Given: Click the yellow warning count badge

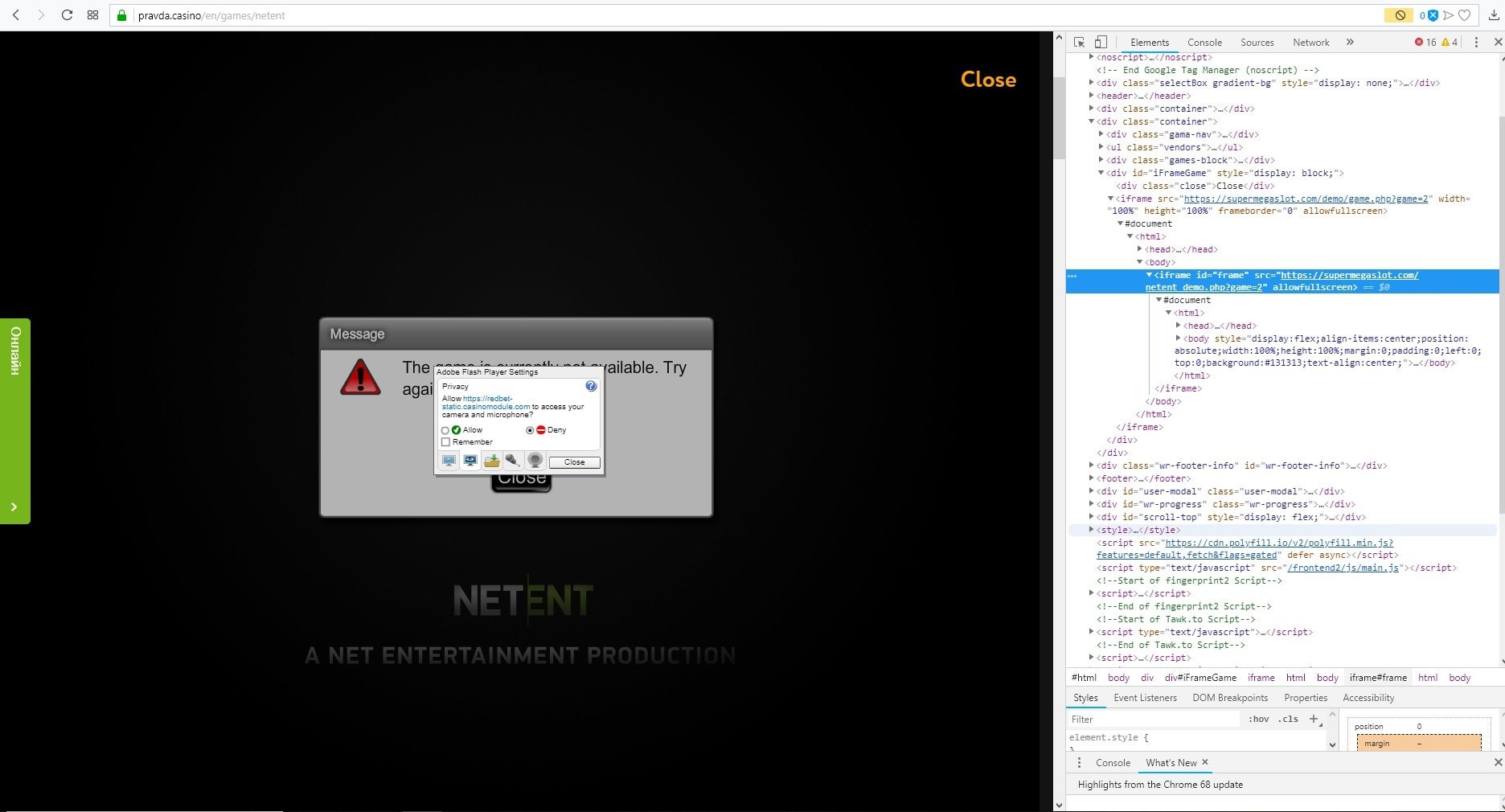Looking at the screenshot, I should tap(1450, 42).
